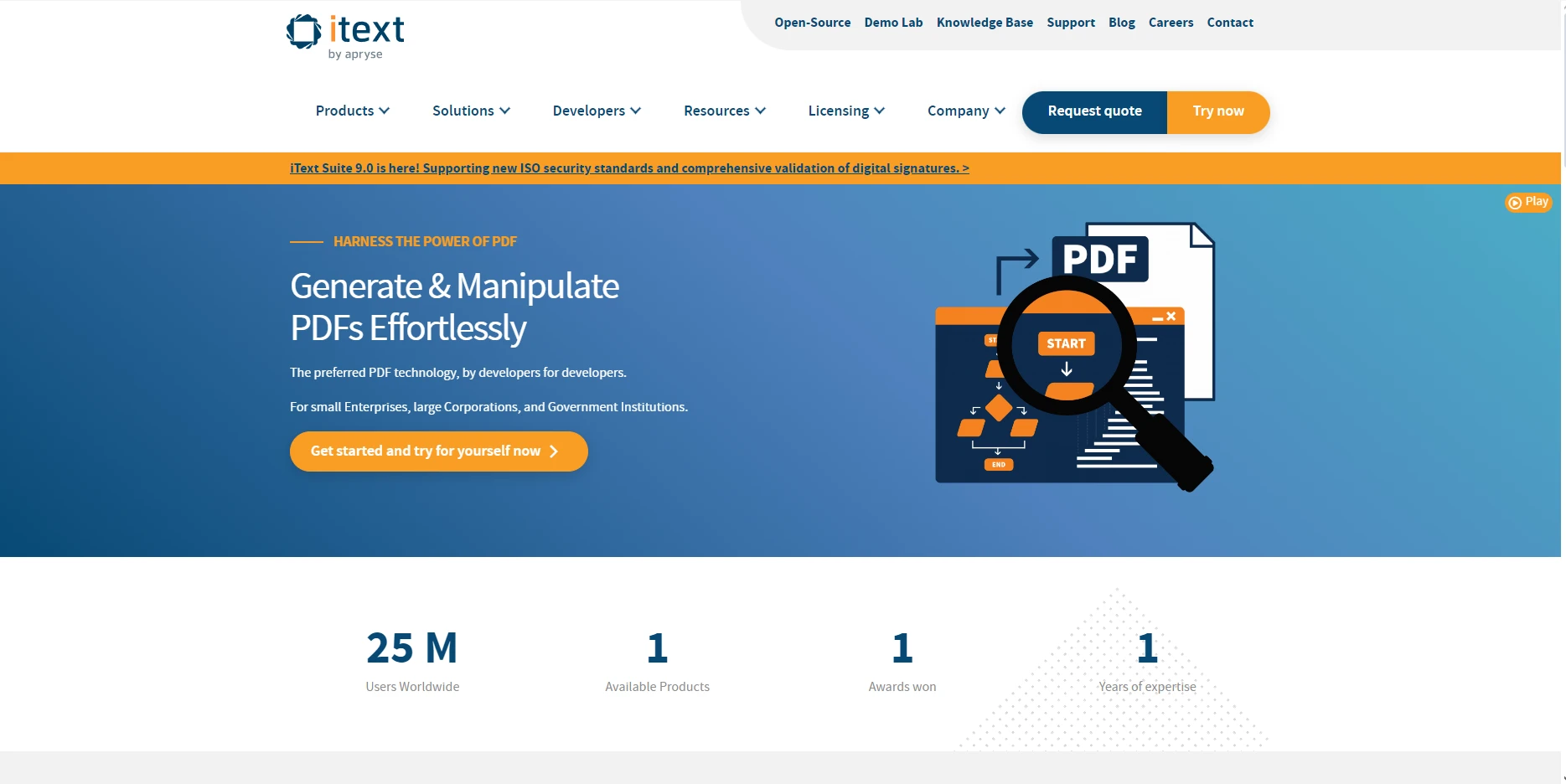Click the Years of expertise label

(x=1147, y=687)
